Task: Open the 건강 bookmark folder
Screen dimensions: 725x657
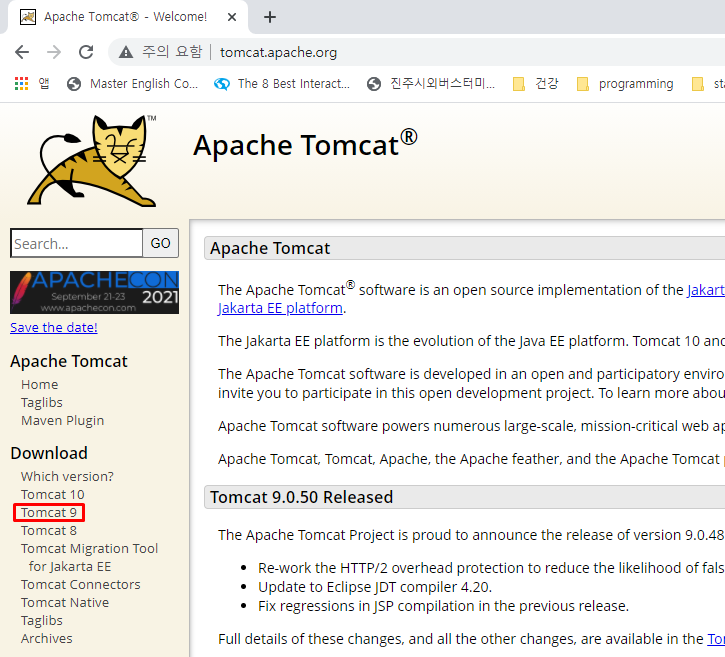Action: 536,84
